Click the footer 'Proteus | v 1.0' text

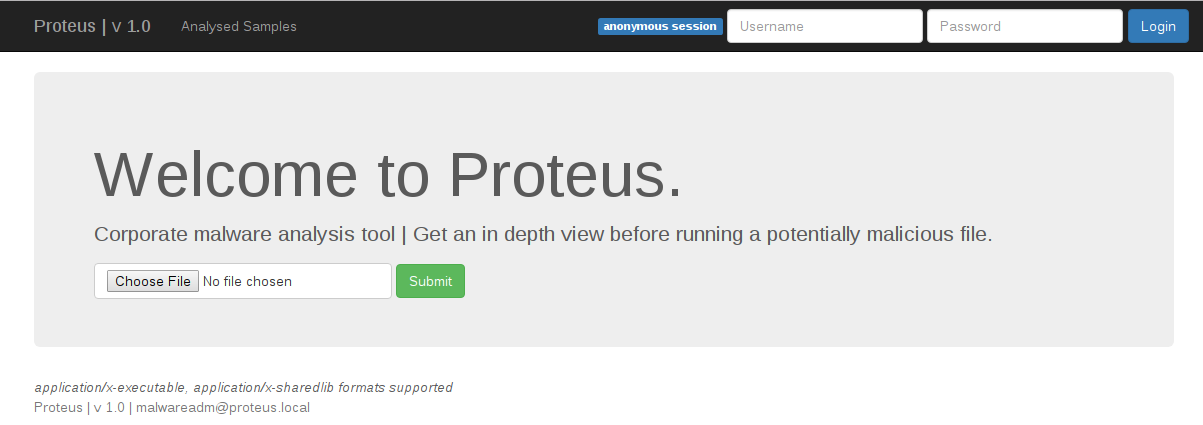click(x=79, y=407)
